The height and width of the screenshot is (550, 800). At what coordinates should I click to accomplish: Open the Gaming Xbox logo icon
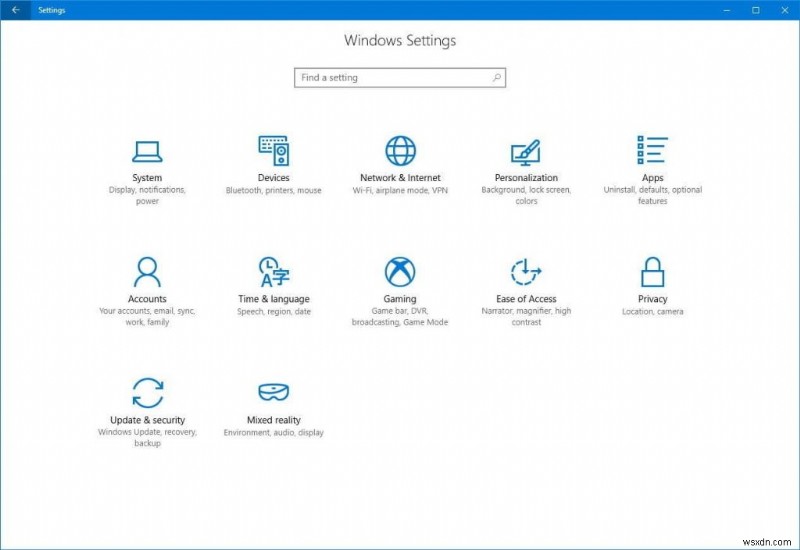tap(400, 271)
